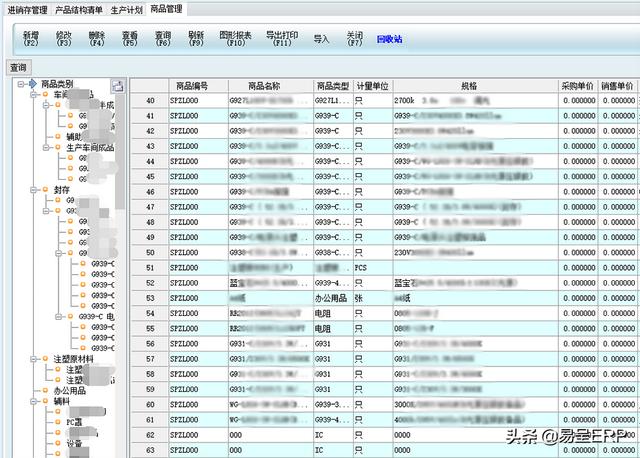Click the orange node icon beside 辅料

point(44,401)
